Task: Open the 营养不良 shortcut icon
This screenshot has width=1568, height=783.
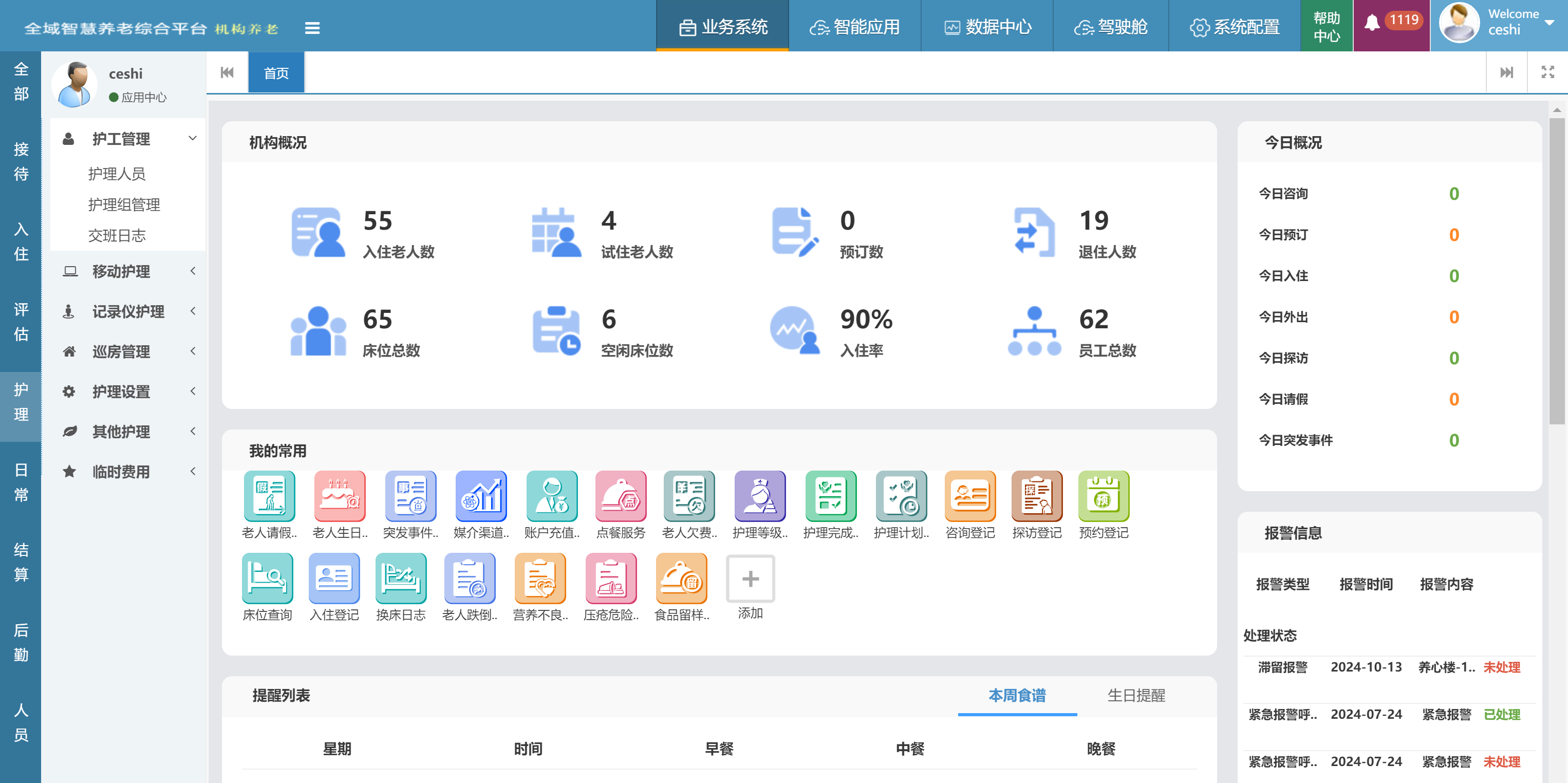Action: [x=540, y=578]
